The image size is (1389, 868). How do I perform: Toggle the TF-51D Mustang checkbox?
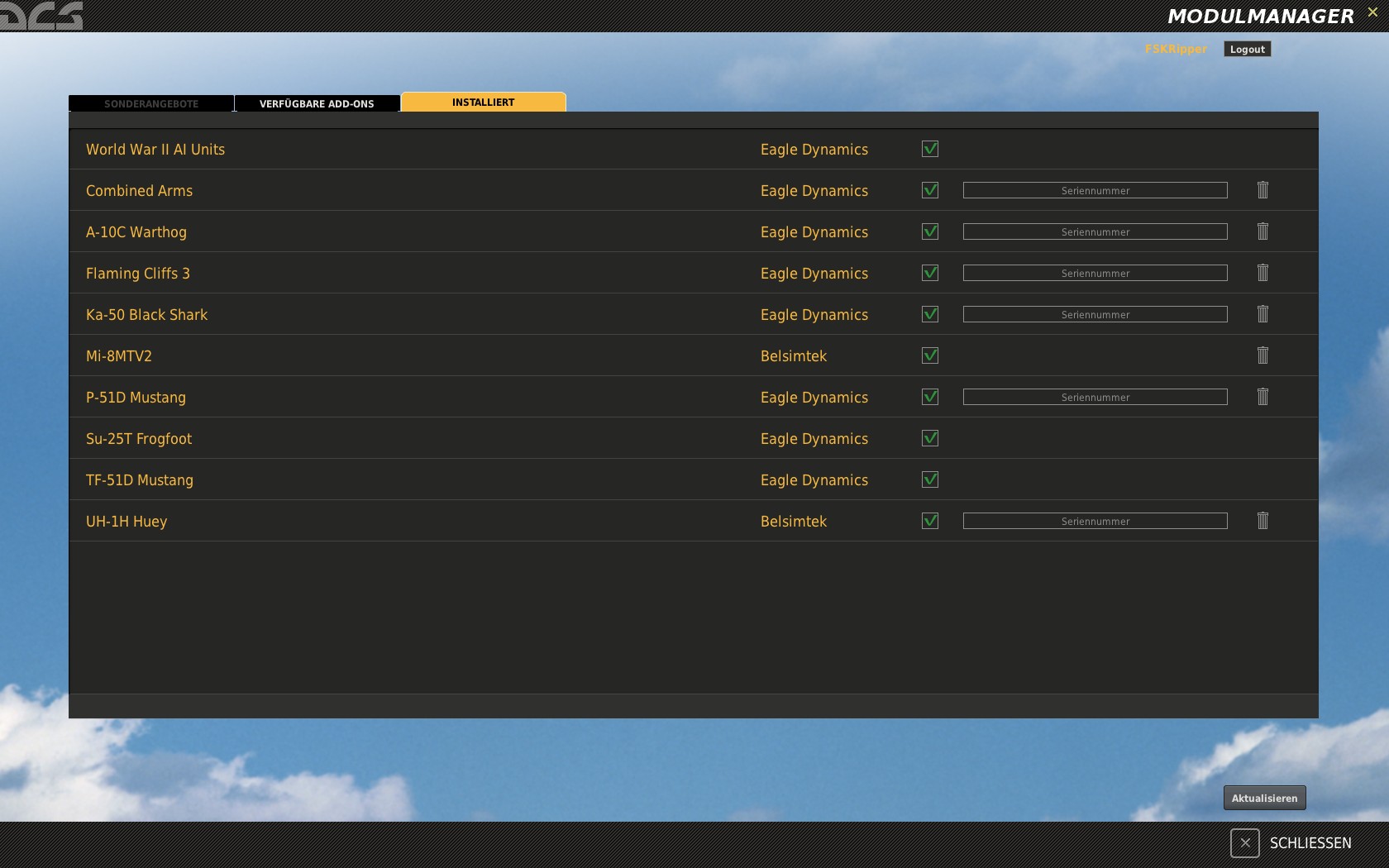pos(930,479)
